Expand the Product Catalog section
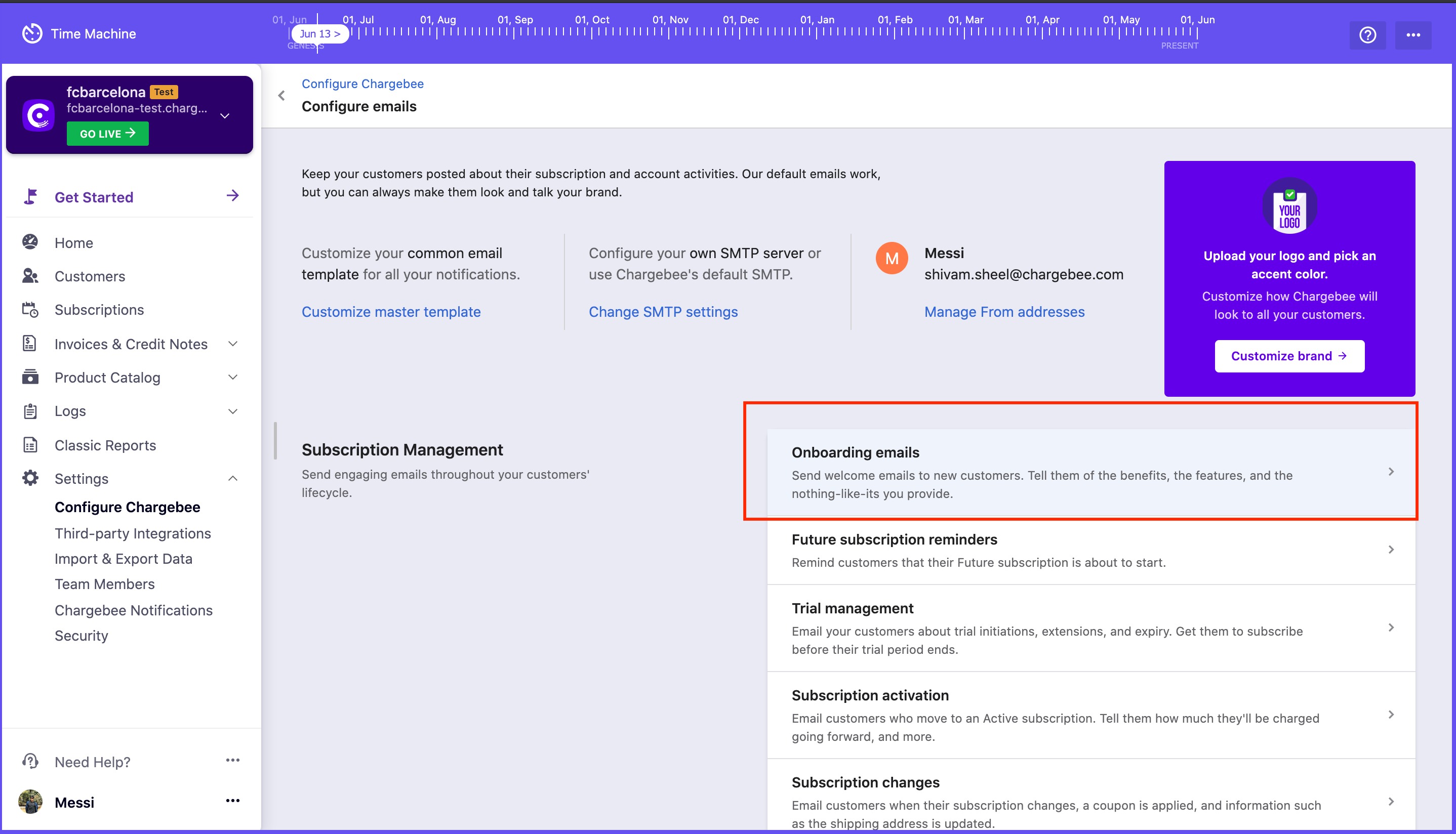Viewport: 1456px width, 834px height. 233,378
